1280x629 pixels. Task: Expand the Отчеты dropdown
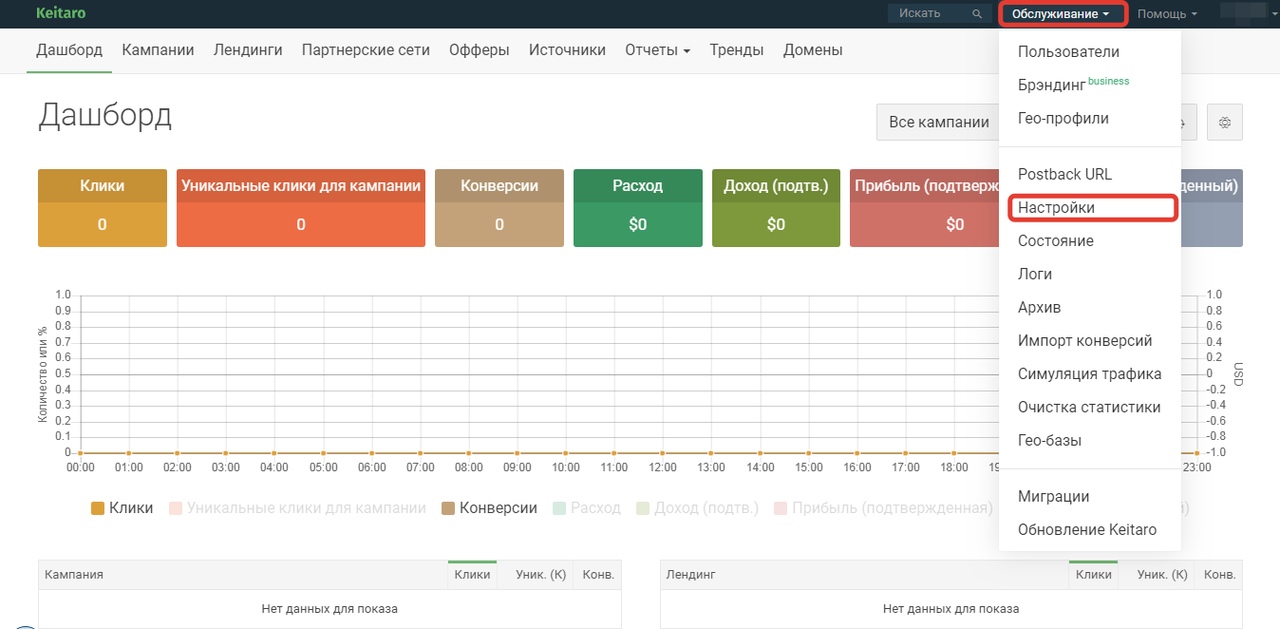[x=658, y=50]
